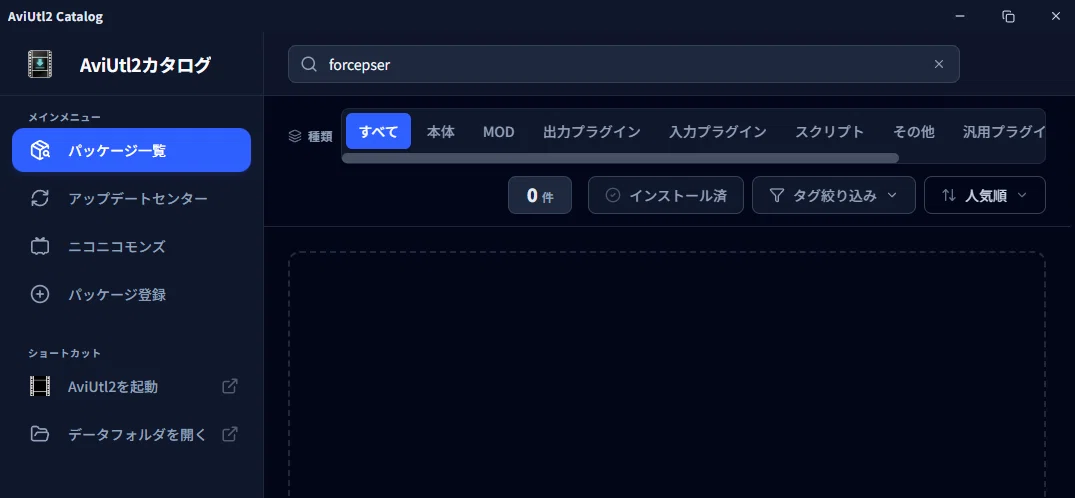
Task: Click the AviUtl2 catalog logo icon
Action: click(40, 64)
